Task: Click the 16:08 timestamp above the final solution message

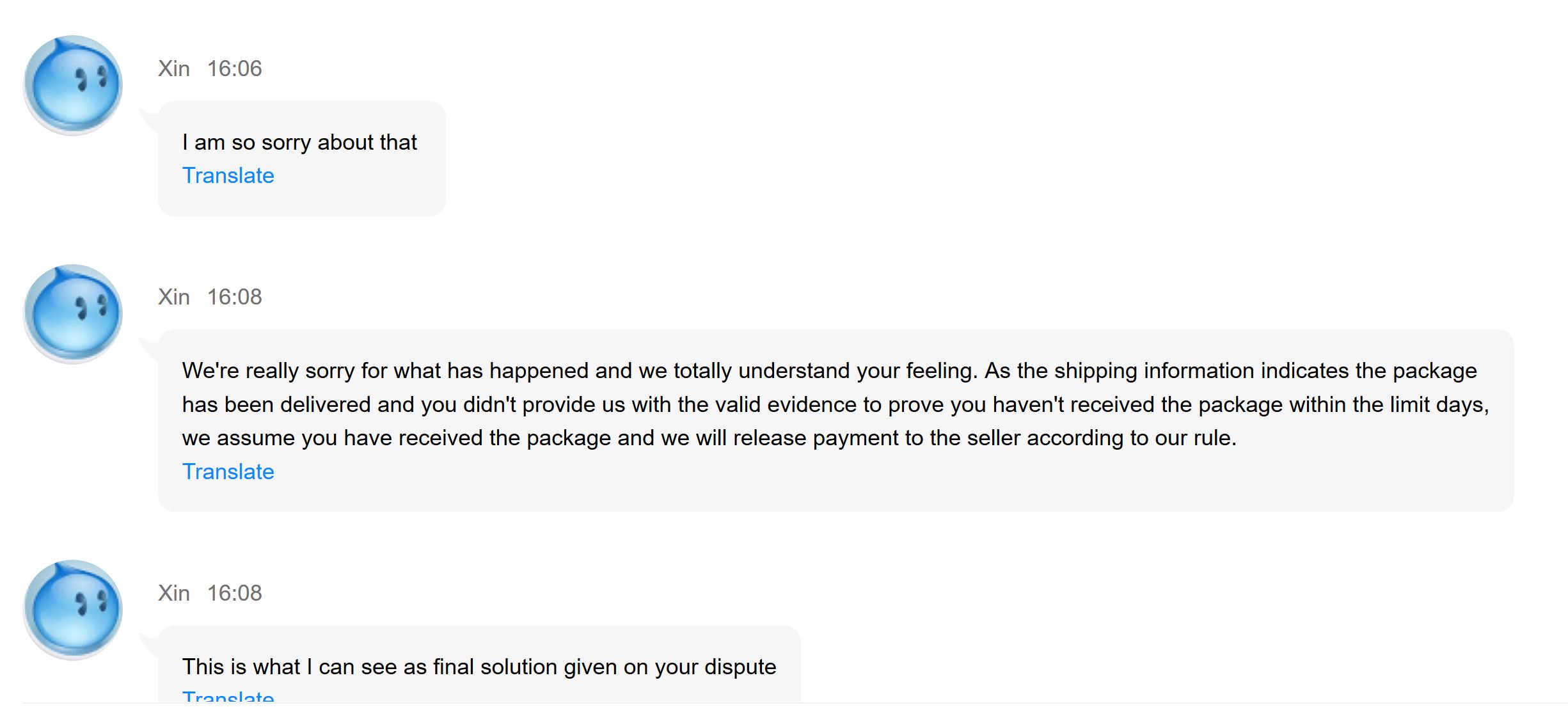Action: (x=234, y=593)
